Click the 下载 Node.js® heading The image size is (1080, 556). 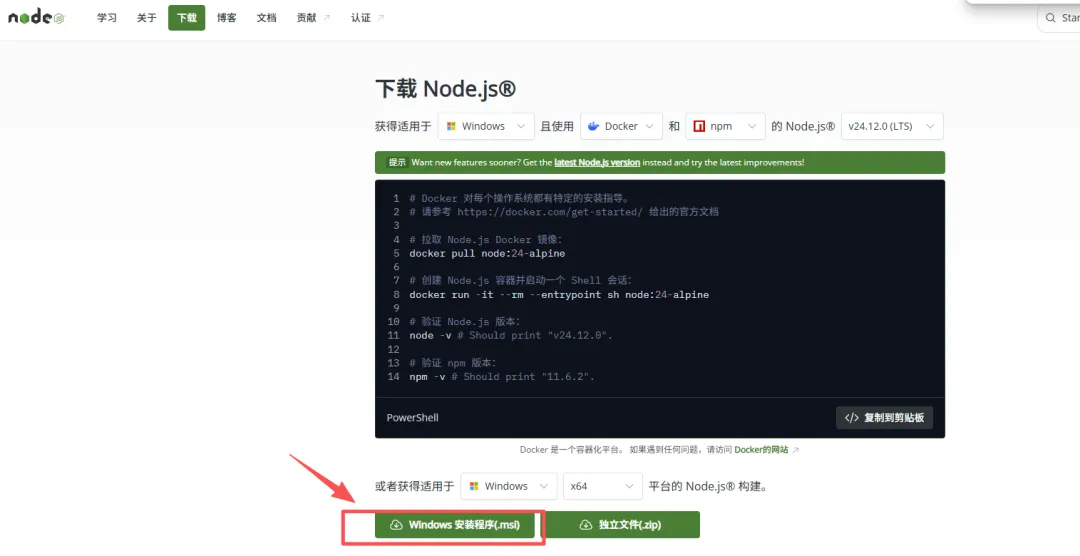(445, 89)
